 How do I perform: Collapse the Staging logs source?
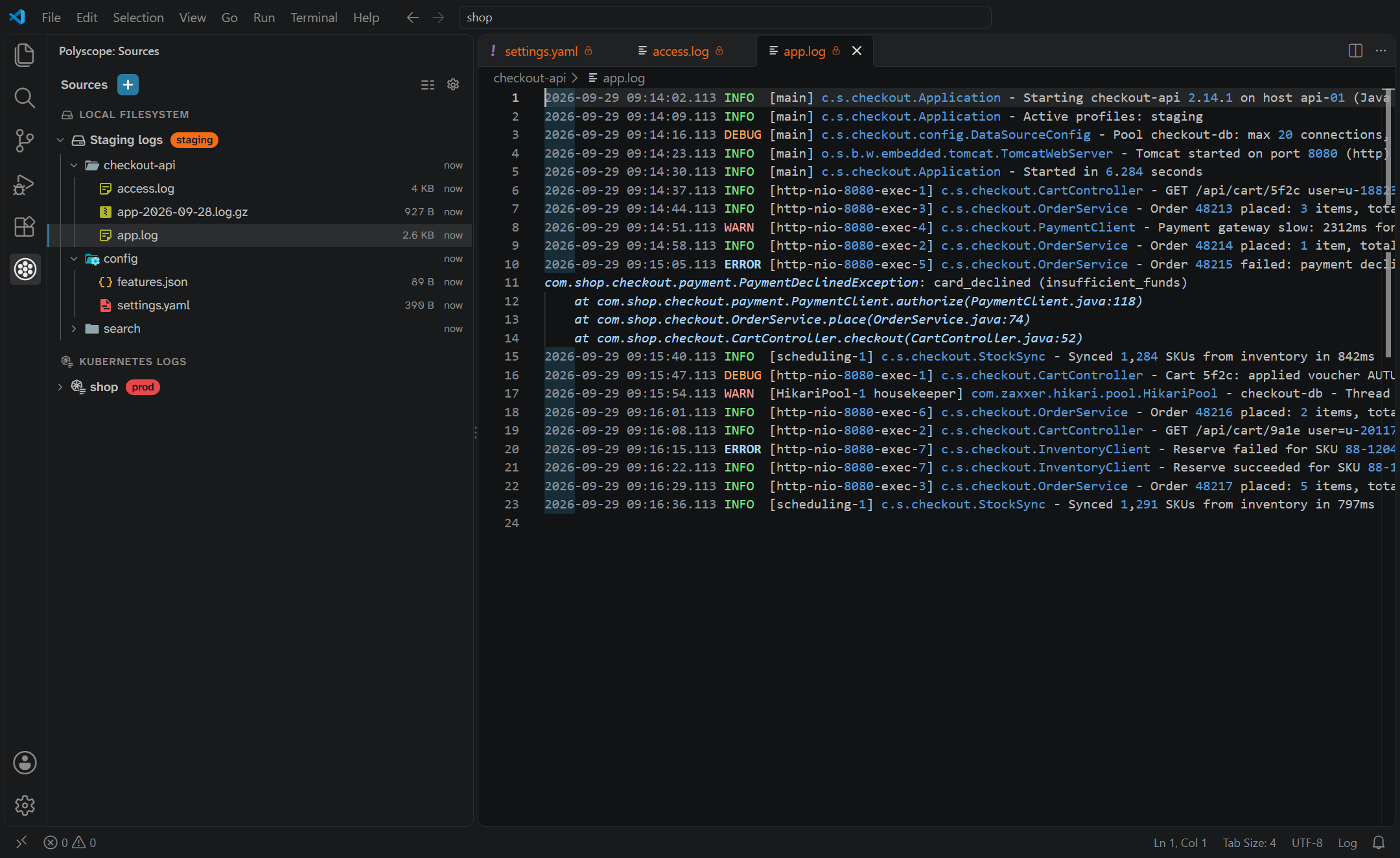[60, 140]
